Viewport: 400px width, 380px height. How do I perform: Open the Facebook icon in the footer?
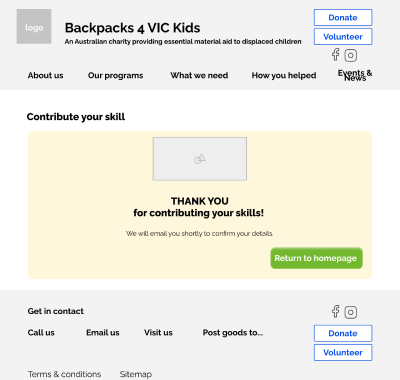tap(336, 311)
